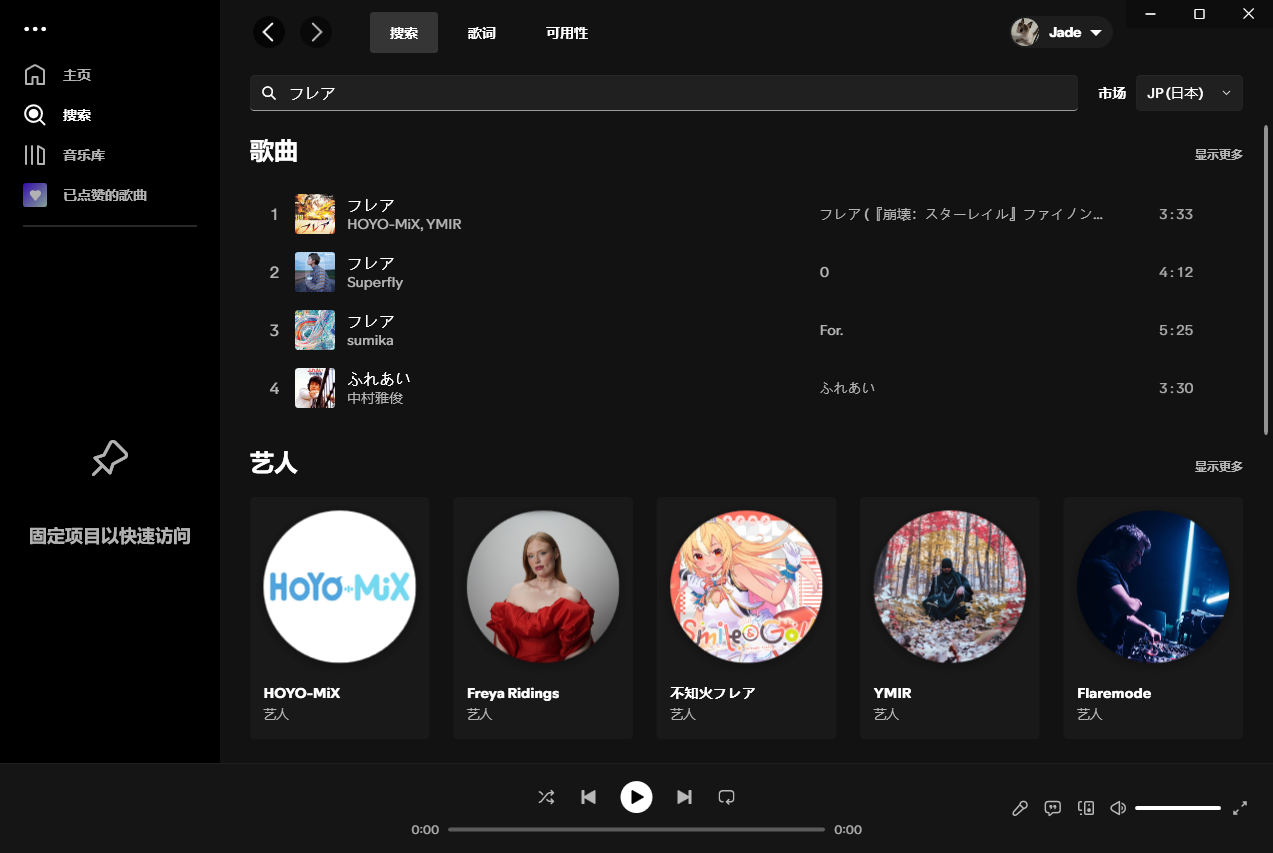This screenshot has width=1273, height=853.
Task: Open the connect to device icon
Action: [x=1085, y=808]
